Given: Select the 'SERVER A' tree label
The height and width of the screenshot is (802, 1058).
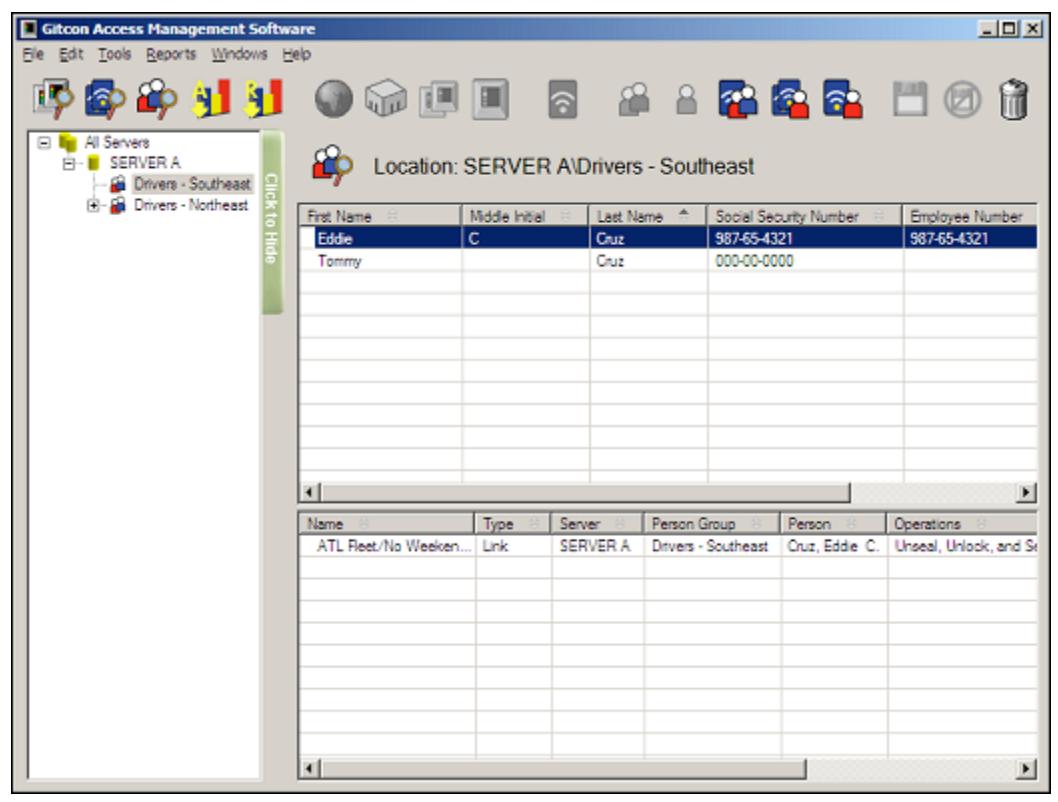Looking at the screenshot, I should [x=145, y=163].
